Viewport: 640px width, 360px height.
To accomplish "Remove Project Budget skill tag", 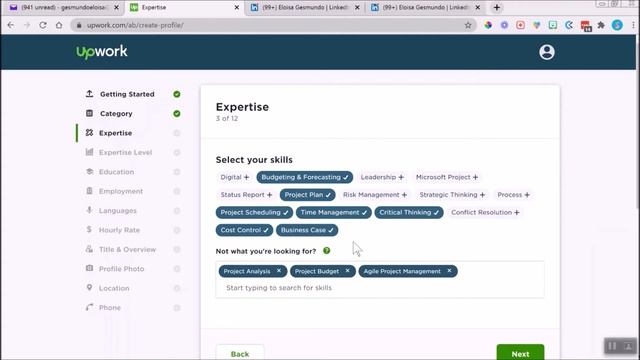I will click(x=347, y=271).
